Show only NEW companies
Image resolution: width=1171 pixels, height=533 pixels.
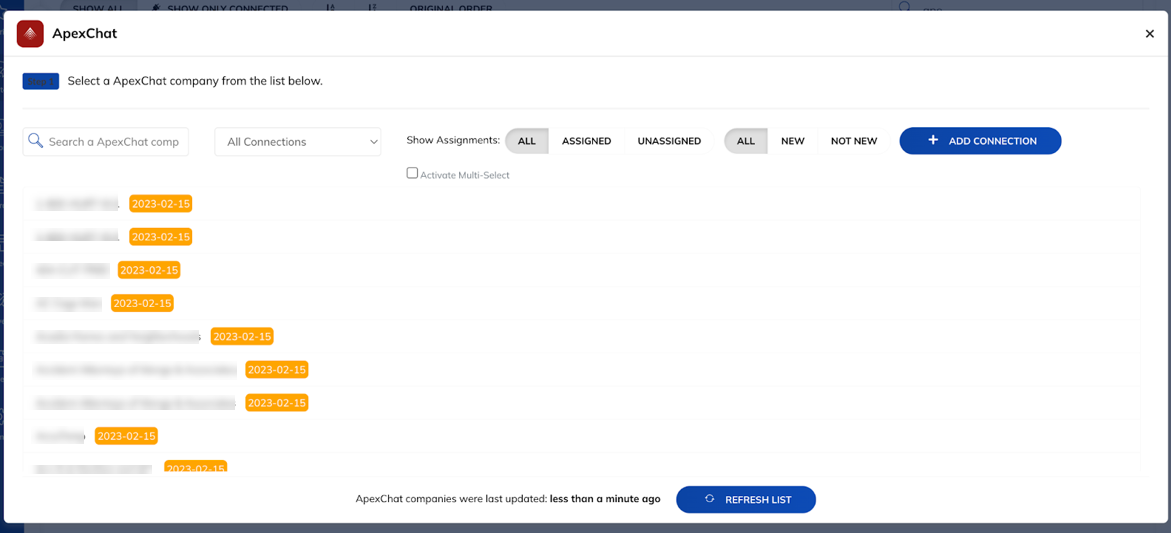[x=792, y=141]
